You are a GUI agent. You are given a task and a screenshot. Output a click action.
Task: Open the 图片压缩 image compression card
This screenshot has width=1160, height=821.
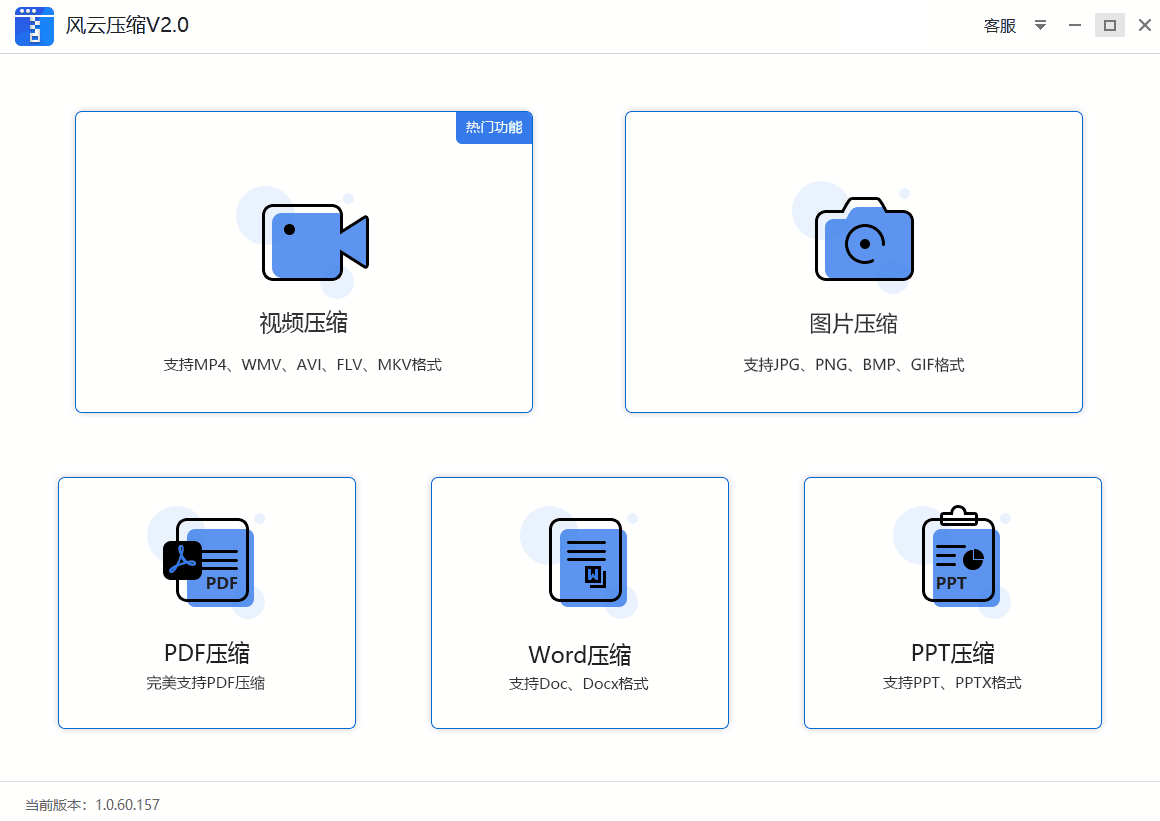[x=853, y=262]
